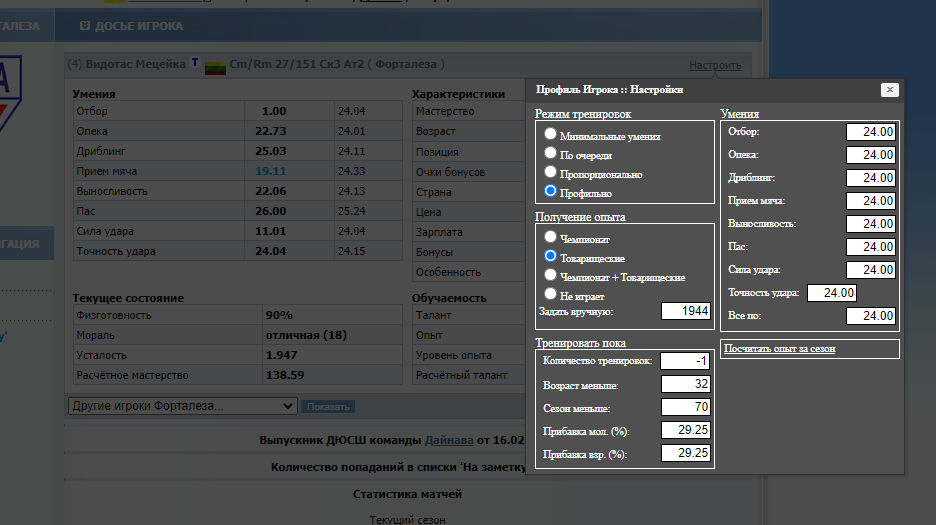Open the Другие игроки Форталеза dropdown

[183, 406]
